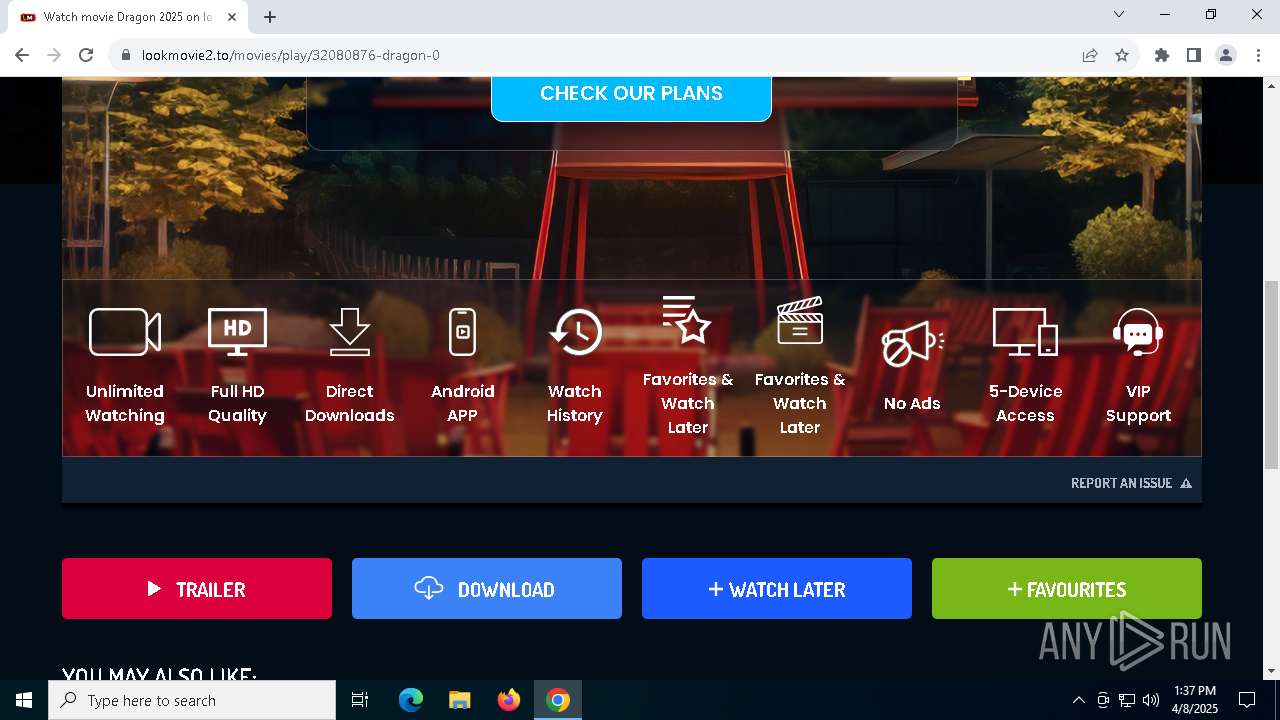Click the Direct Downloads arrow icon
Screen dimensions: 1280x720
(350, 332)
